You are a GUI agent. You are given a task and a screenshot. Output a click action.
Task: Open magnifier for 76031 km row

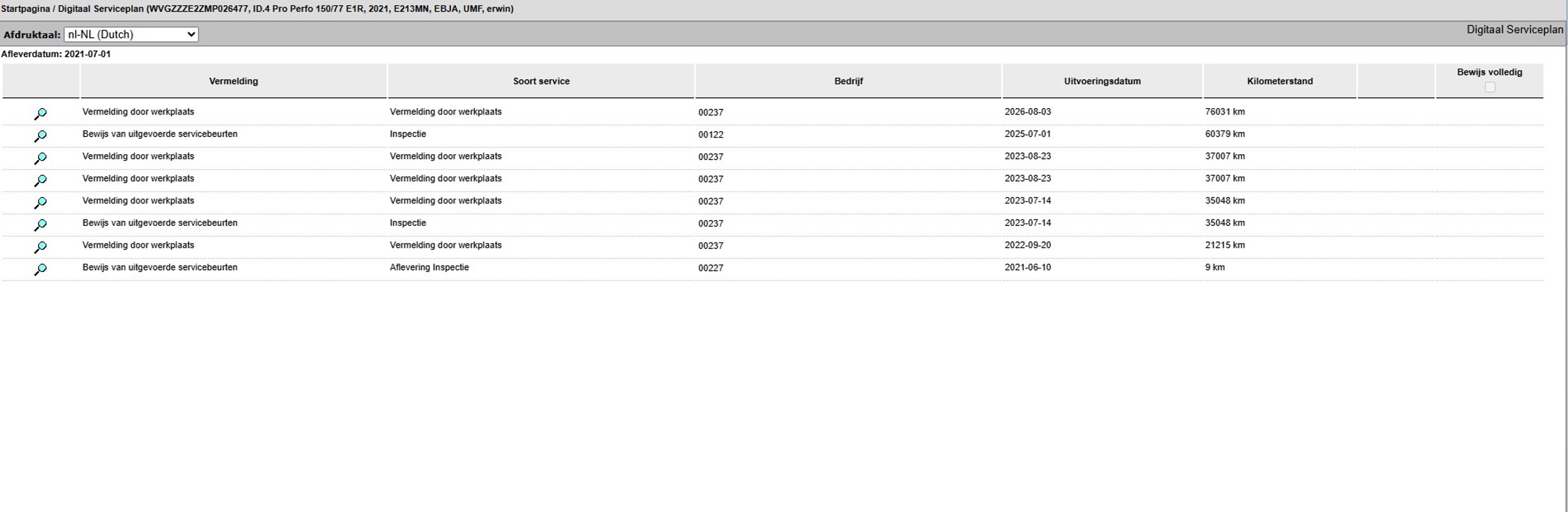click(x=40, y=114)
